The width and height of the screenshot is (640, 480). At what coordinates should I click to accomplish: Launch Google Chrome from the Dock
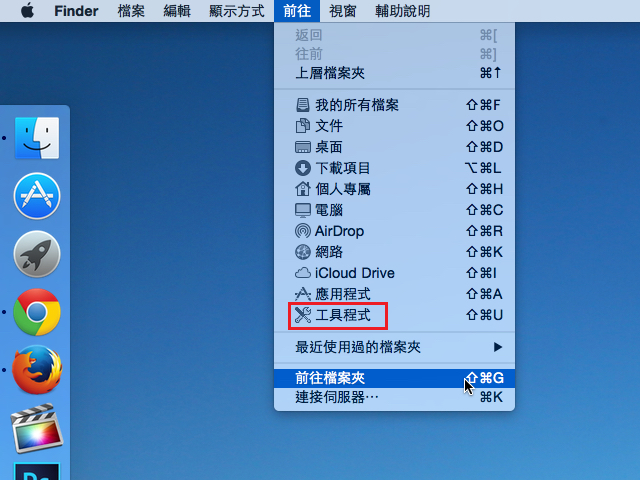coord(37,312)
